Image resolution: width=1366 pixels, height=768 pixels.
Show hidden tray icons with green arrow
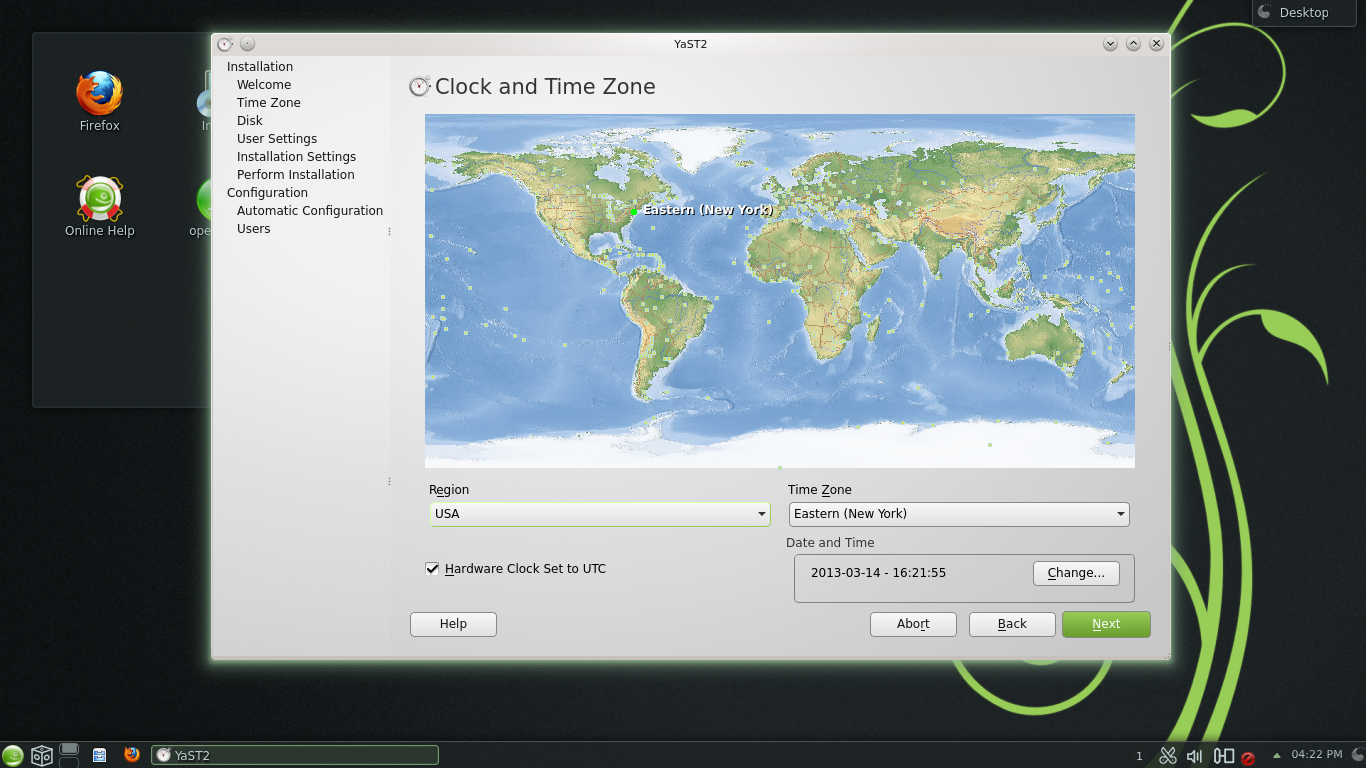1276,755
